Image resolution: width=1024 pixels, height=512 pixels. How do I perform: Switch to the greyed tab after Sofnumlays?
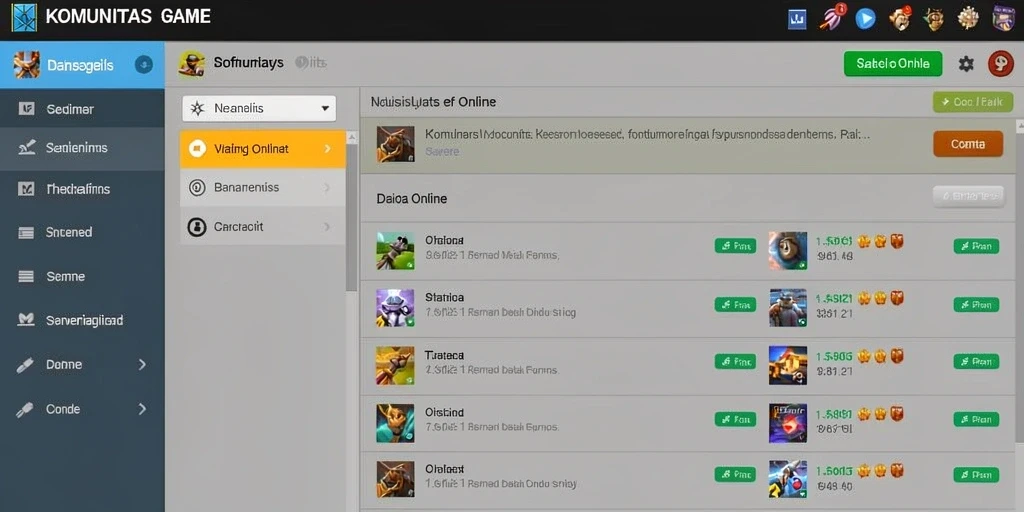[311, 63]
